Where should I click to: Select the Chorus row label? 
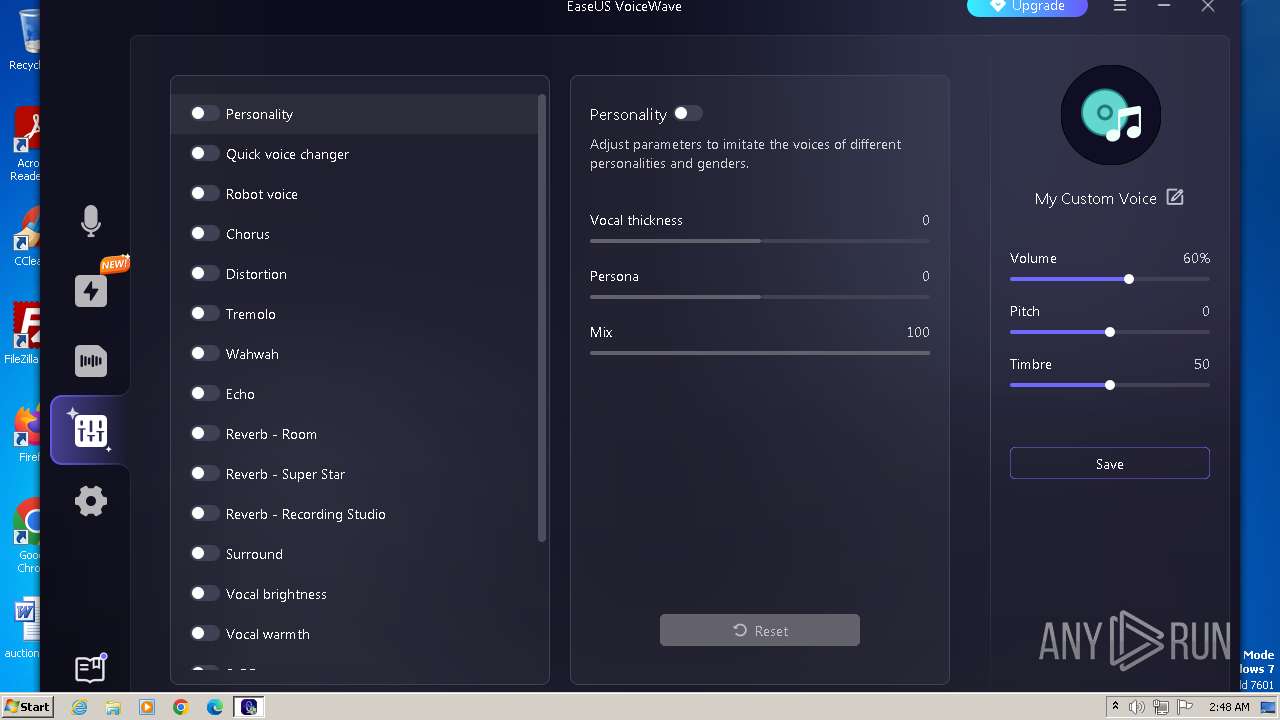(248, 234)
